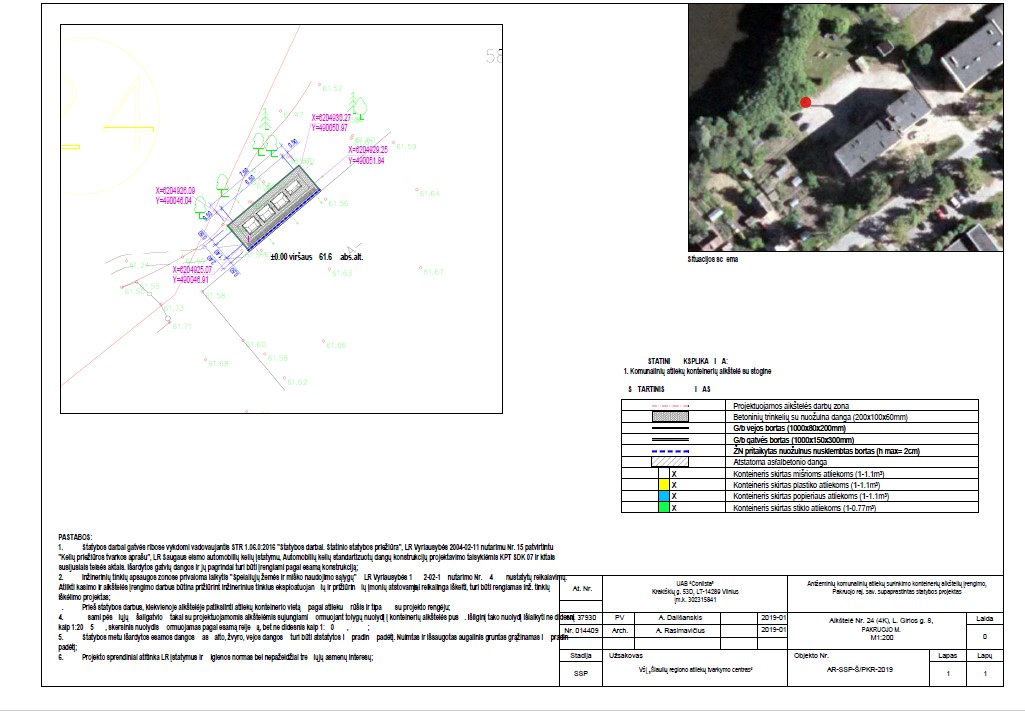This screenshot has height=711, width=1025.
Task: Click the container pad drawing in site plan
Action: point(273,207)
